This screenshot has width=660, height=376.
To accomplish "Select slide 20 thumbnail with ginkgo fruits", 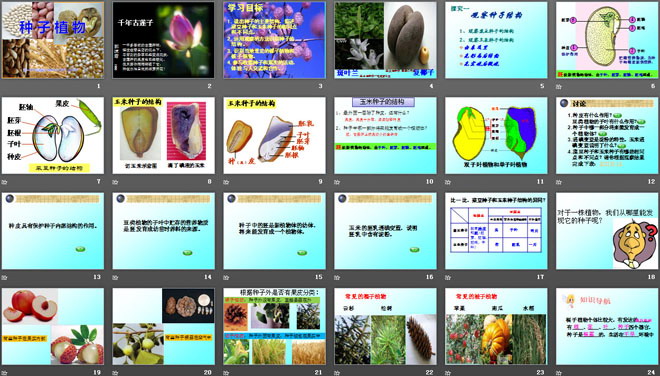I will 163,326.
